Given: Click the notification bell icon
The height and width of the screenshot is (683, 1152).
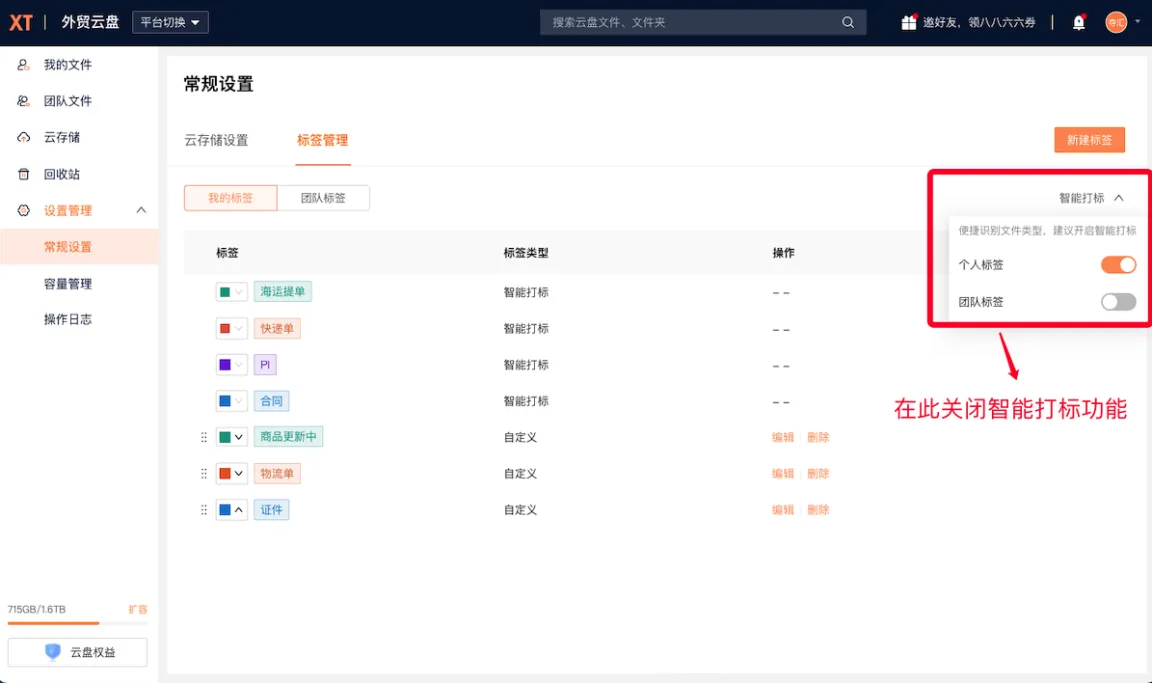Looking at the screenshot, I should click(x=1079, y=22).
